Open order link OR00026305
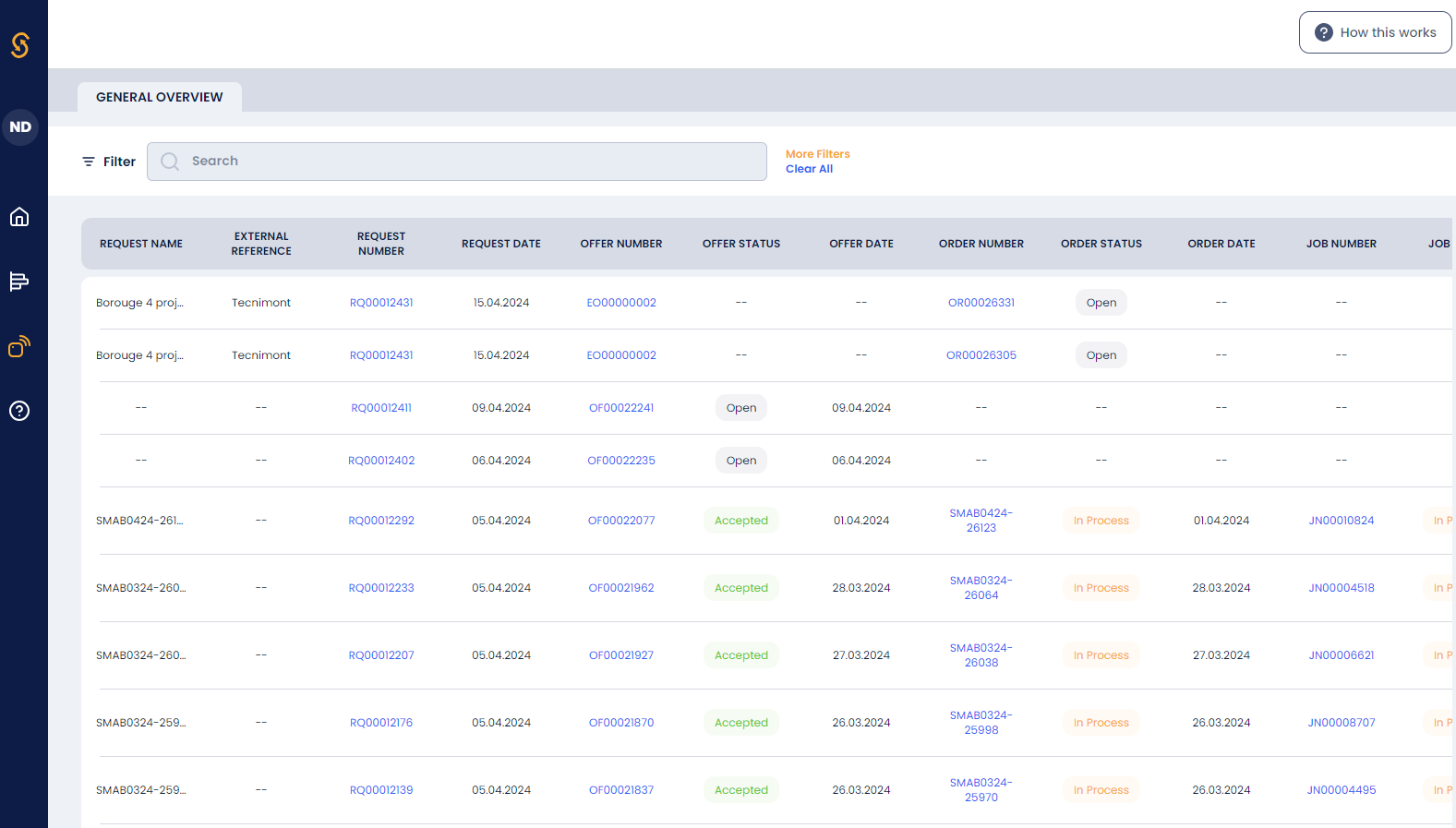Viewport: 1456px width, 828px height. [981, 355]
